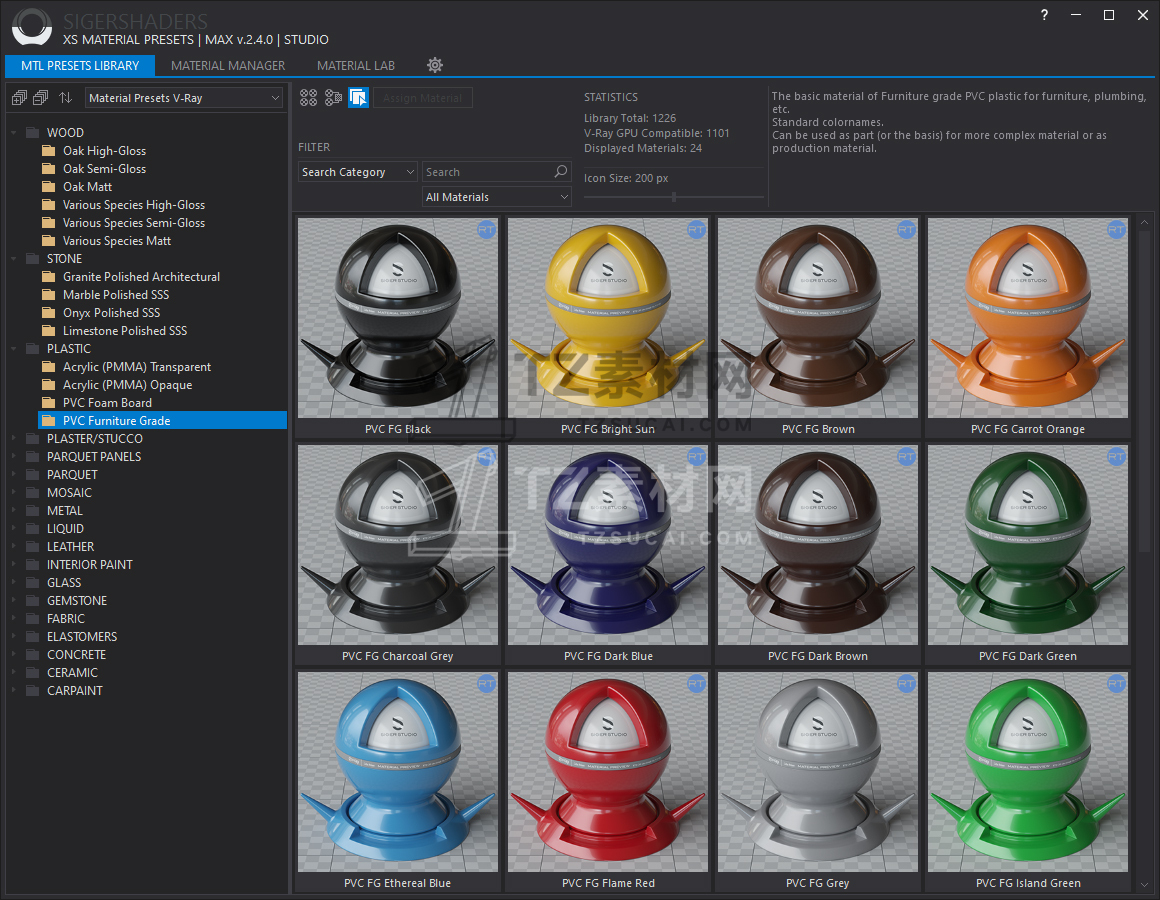Image resolution: width=1160 pixels, height=900 pixels.
Task: Select the Onyx Polished SSS row
Action: [162, 313]
